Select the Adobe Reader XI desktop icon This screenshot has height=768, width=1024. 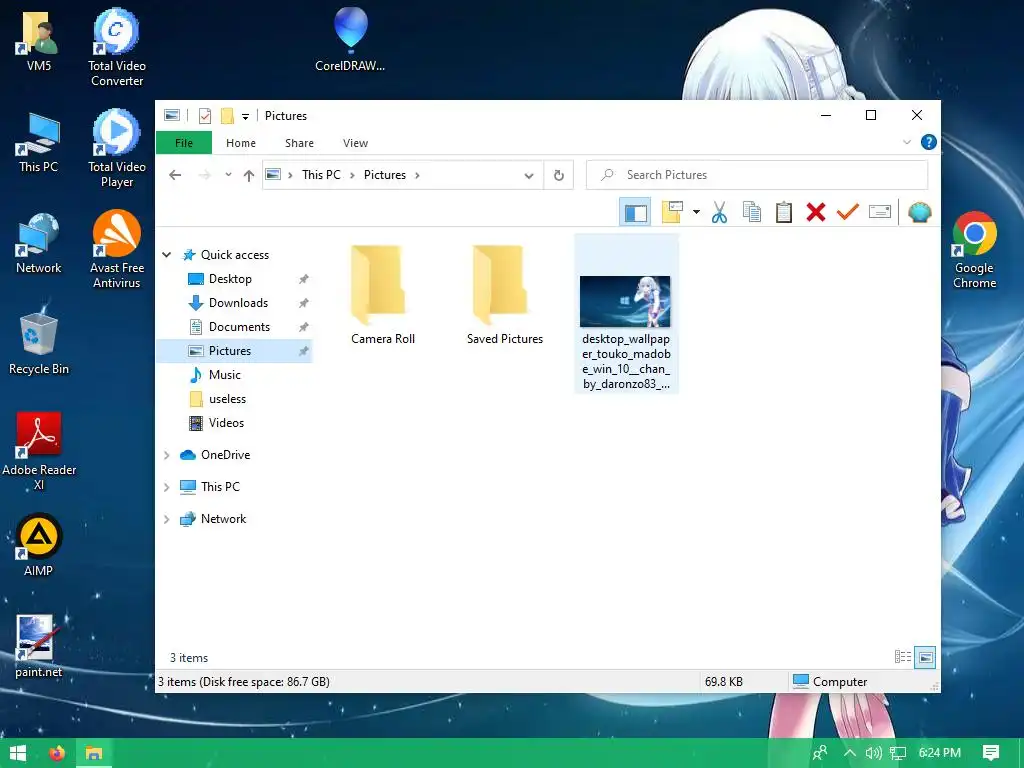[x=39, y=451]
